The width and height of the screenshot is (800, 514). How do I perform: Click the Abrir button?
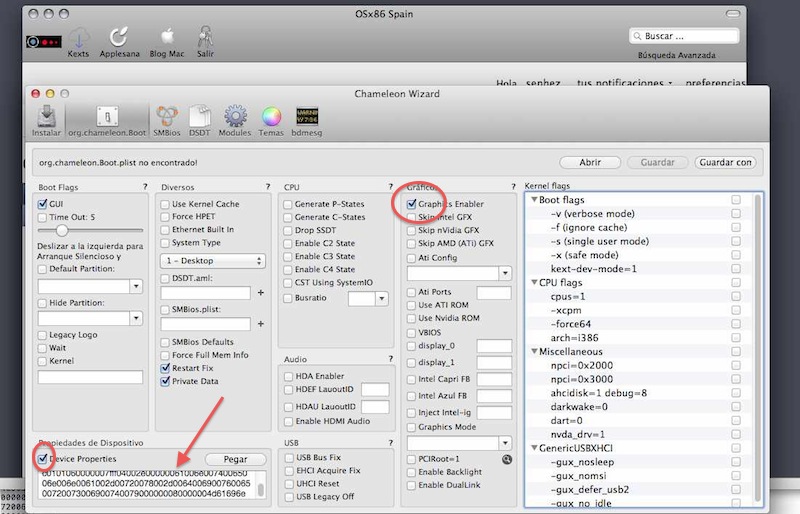click(x=590, y=162)
